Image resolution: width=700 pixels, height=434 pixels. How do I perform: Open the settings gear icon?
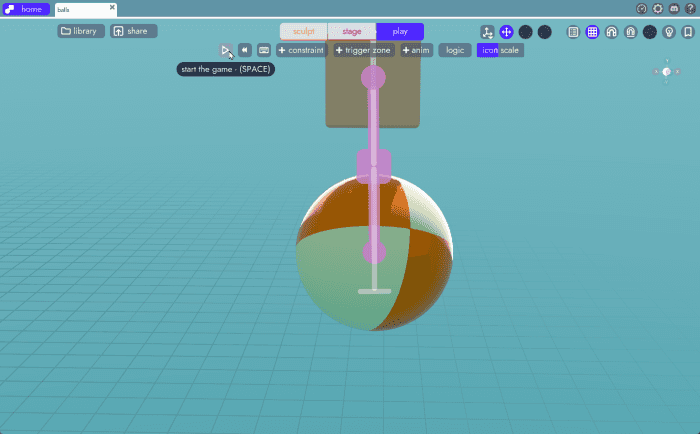click(x=657, y=8)
